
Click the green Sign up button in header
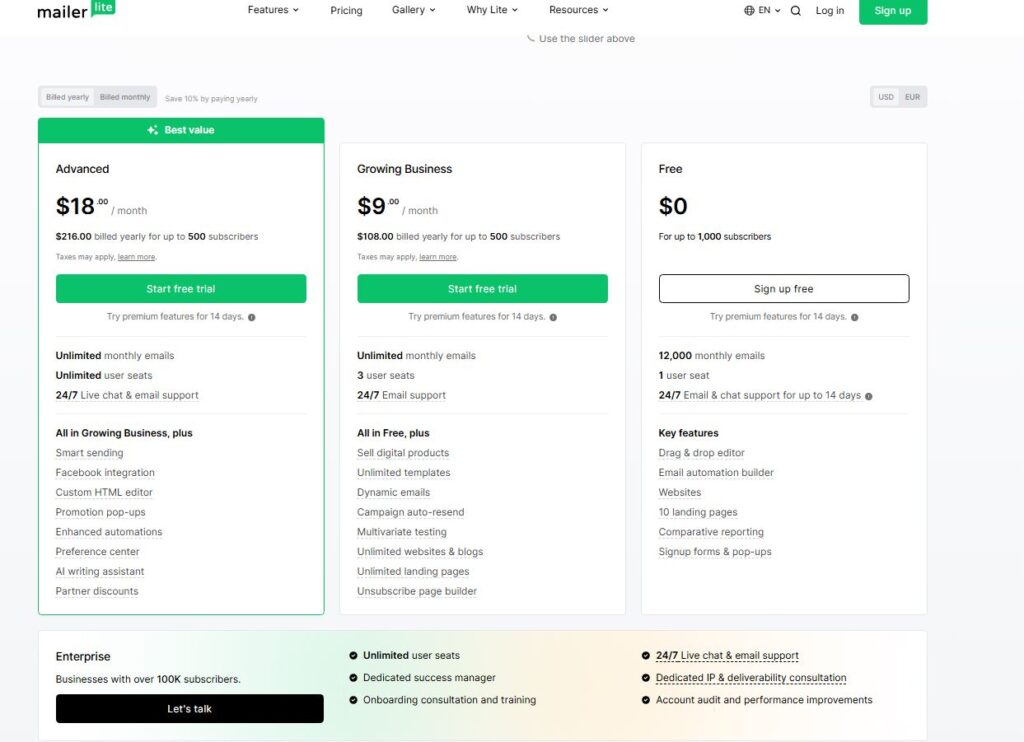[x=893, y=11]
